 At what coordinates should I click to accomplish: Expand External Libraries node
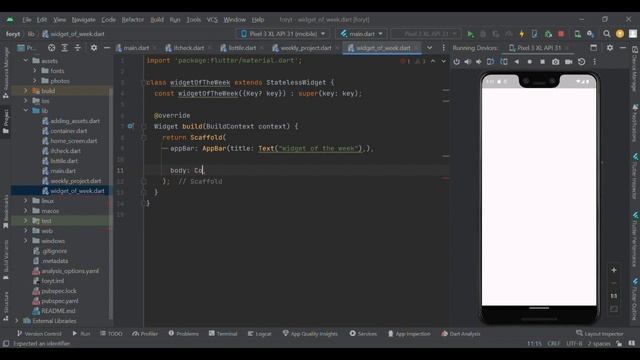17,321
